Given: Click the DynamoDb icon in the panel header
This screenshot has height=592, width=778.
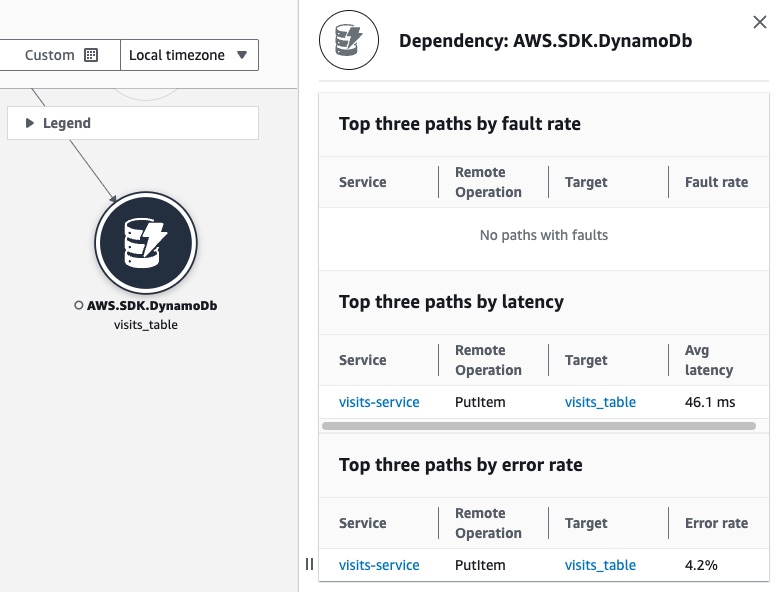Looking at the screenshot, I should click(x=348, y=40).
